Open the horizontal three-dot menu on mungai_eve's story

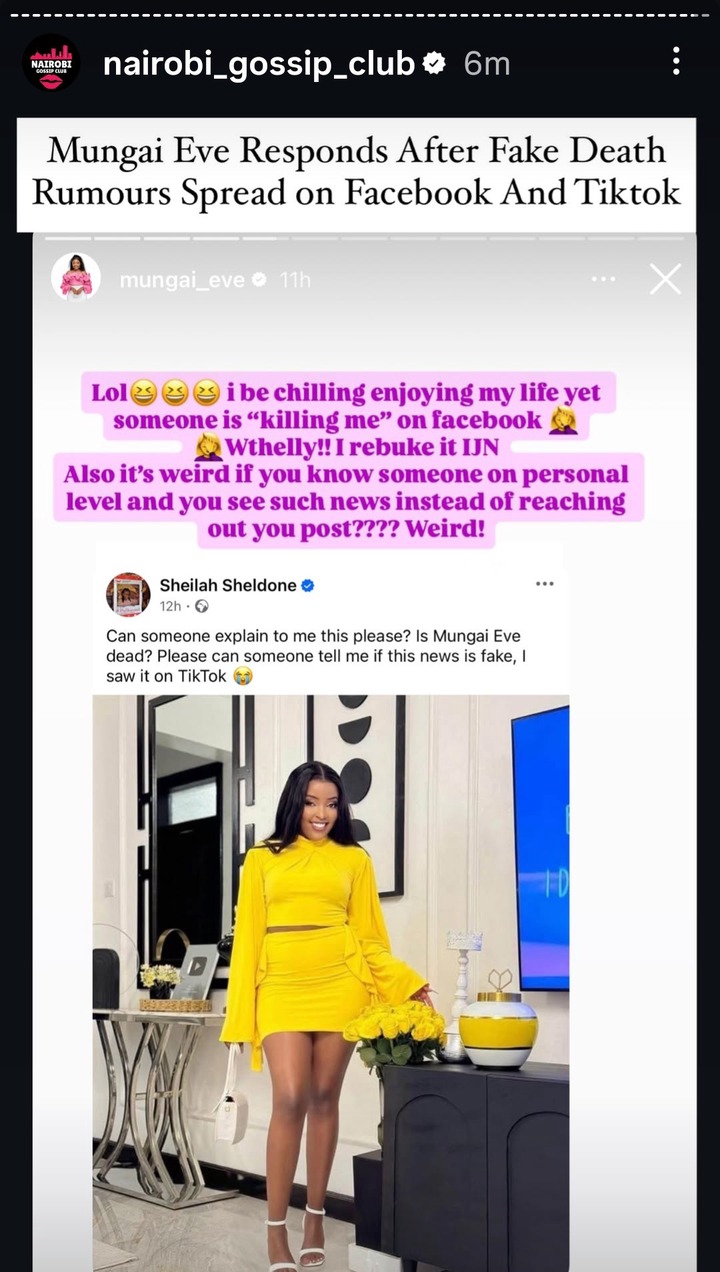tap(604, 279)
